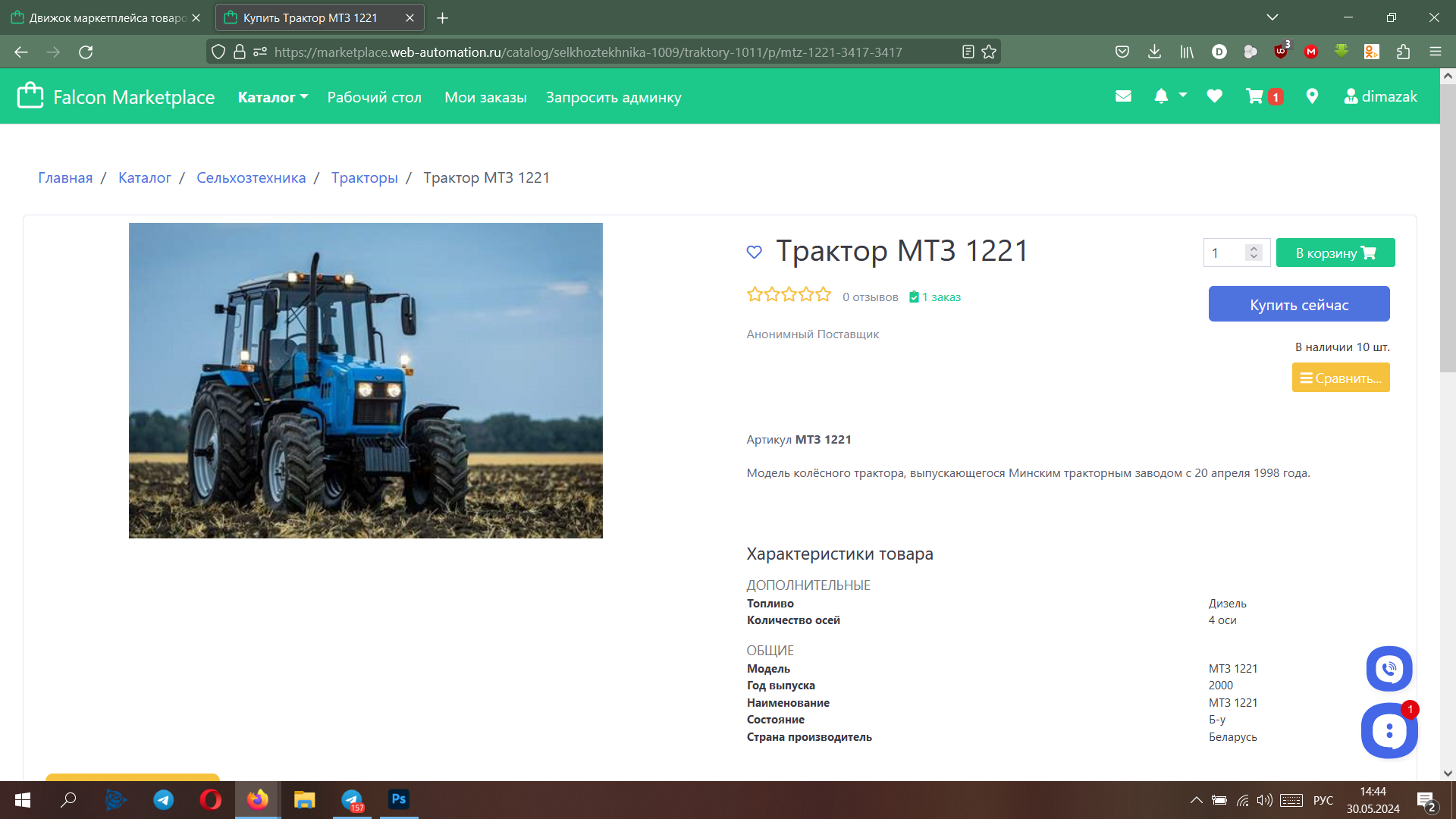Open the browser tab list chevron

click(1273, 17)
